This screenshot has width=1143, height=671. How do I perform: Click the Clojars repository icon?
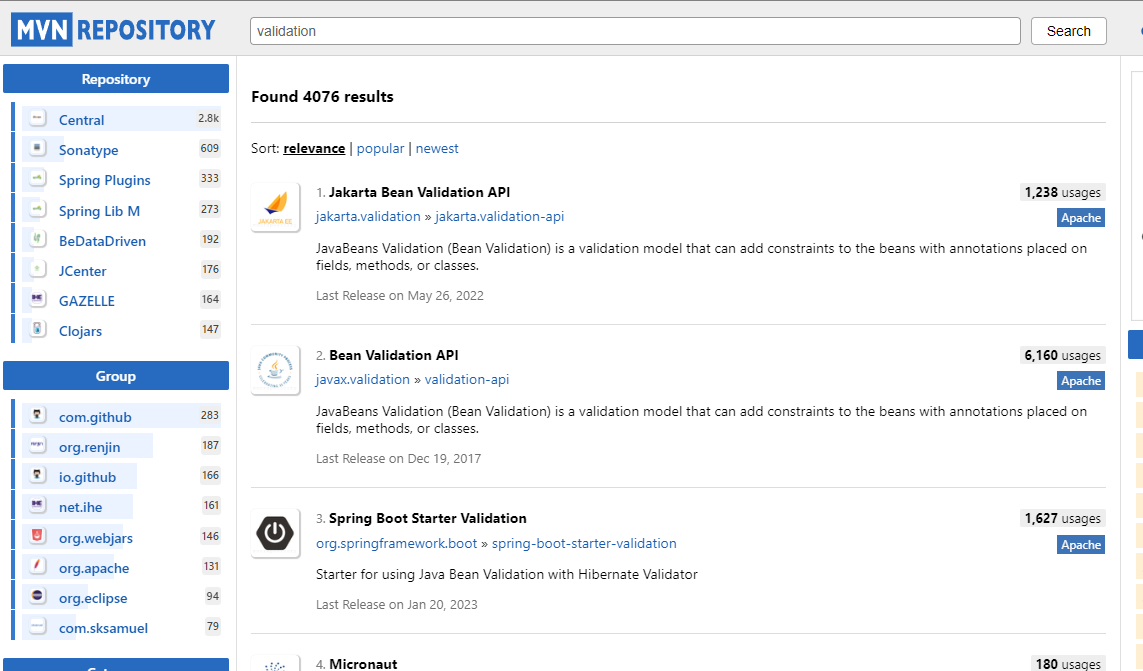38,328
